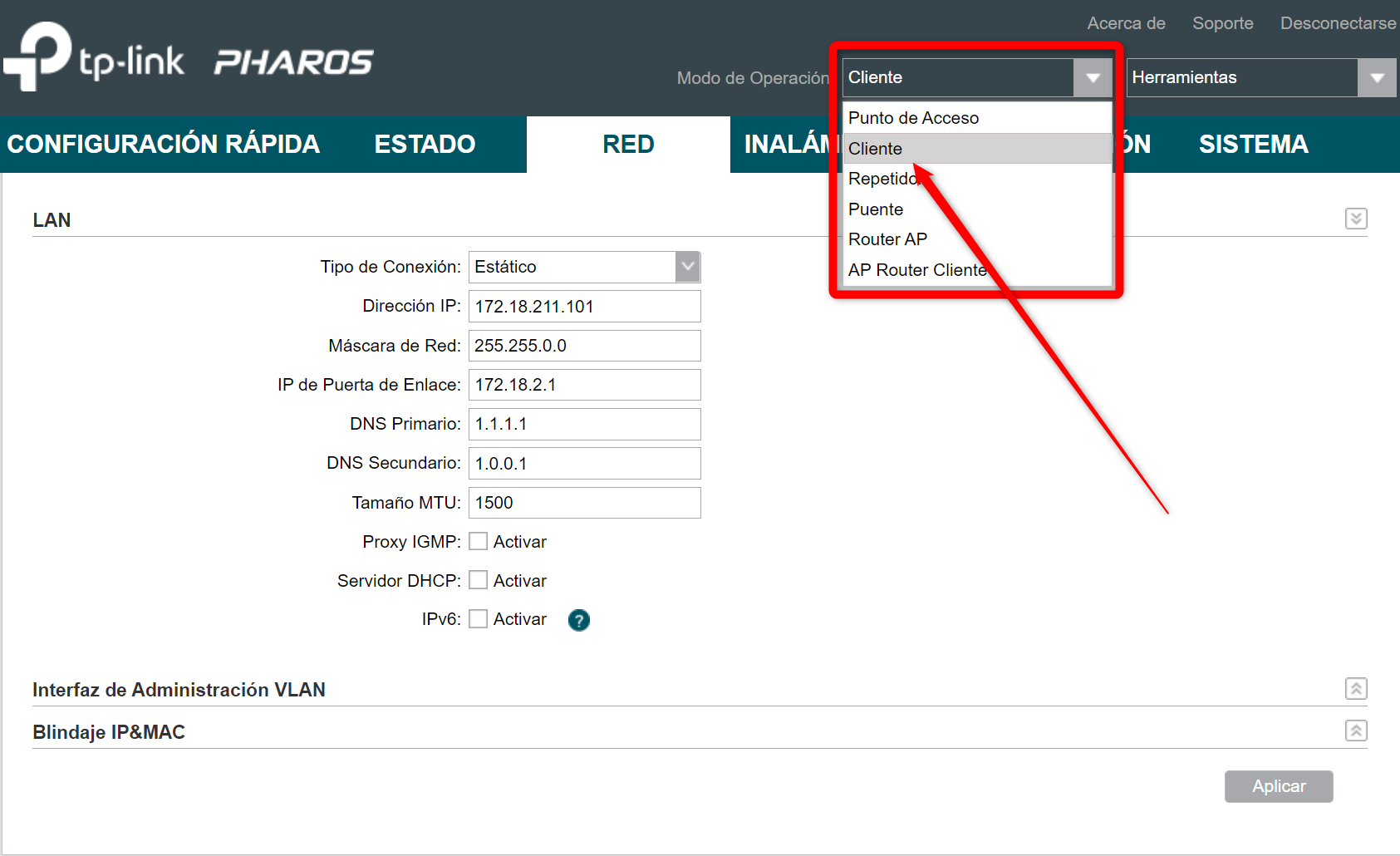Enable the Servidor DHCP checkbox
This screenshot has height=856, width=1400.
click(478, 580)
